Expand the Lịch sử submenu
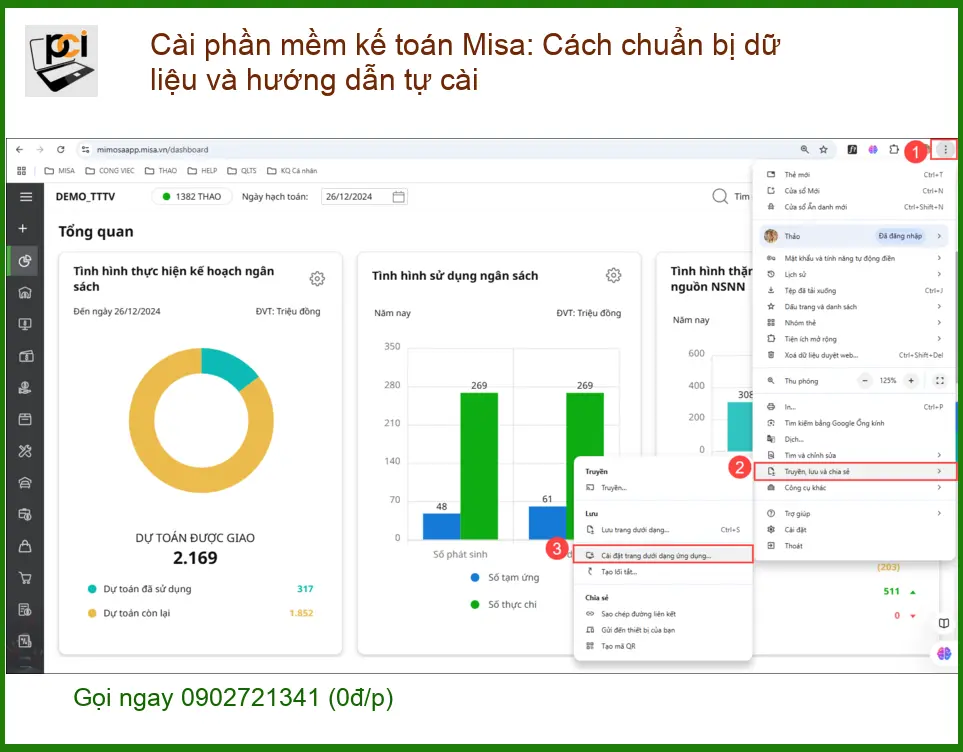This screenshot has height=752, width=963. (939, 274)
